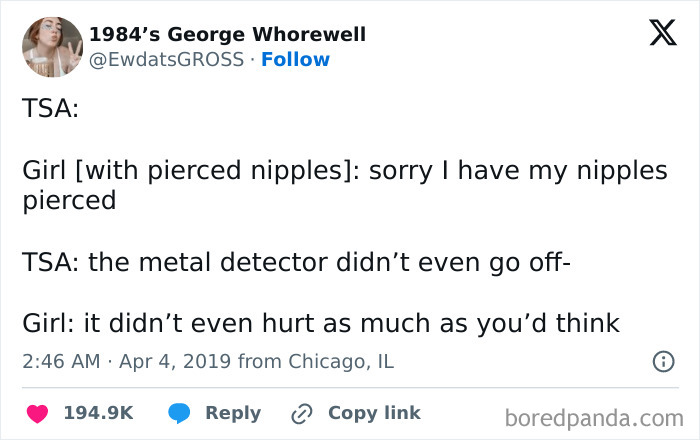Follow the @EwdatsGROSS account
This screenshot has height=440, width=700.
pos(295,60)
